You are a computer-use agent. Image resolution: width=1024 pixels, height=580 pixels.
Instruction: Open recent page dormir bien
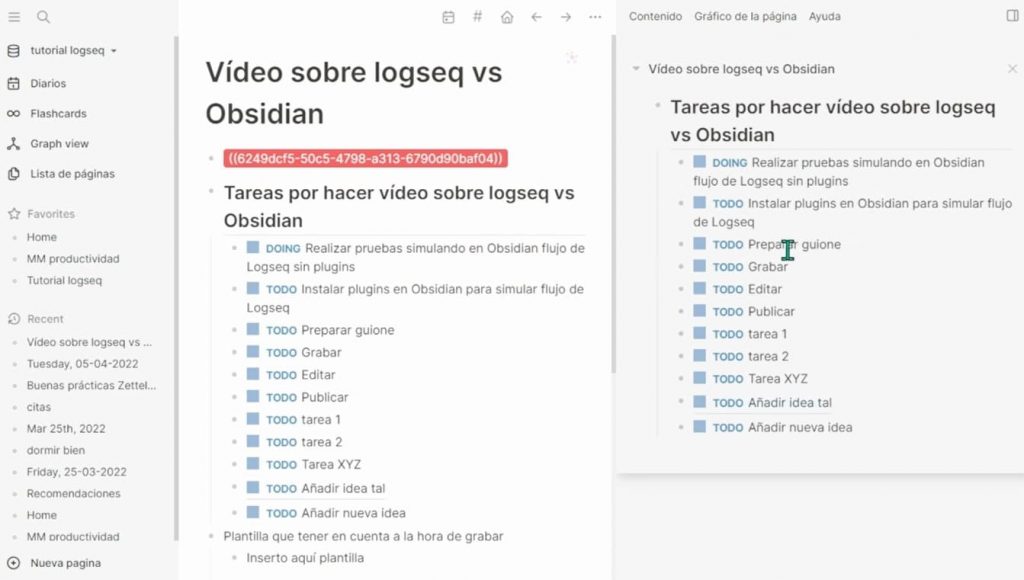point(56,450)
